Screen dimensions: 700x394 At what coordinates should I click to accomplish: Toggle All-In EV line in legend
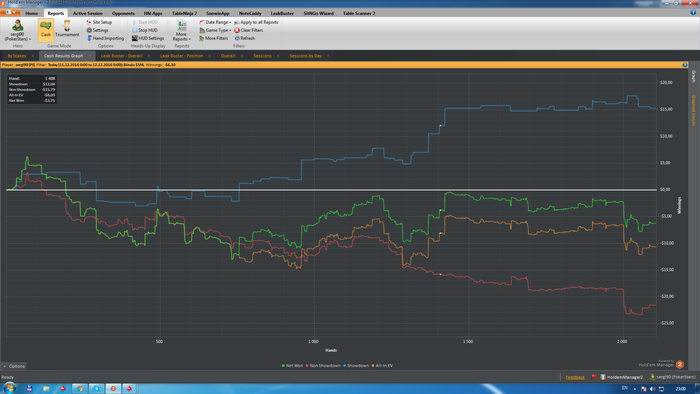382,365
